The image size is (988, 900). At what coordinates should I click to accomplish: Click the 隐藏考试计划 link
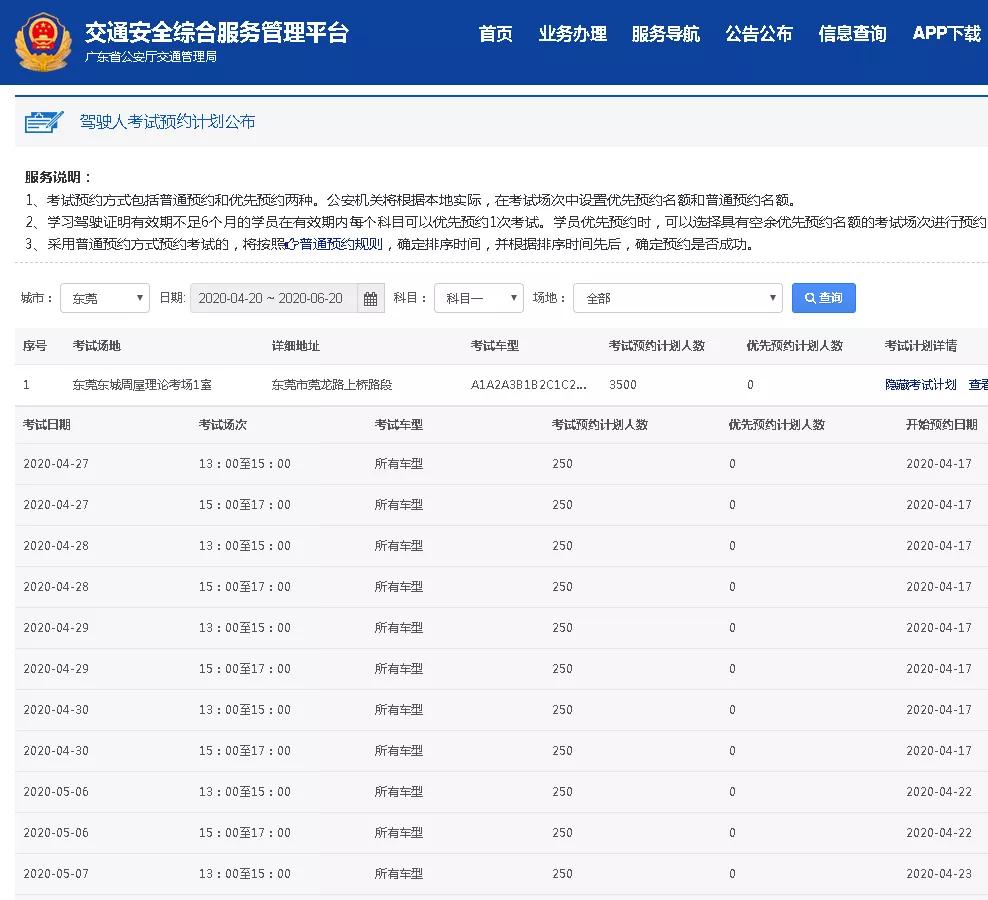pos(921,384)
